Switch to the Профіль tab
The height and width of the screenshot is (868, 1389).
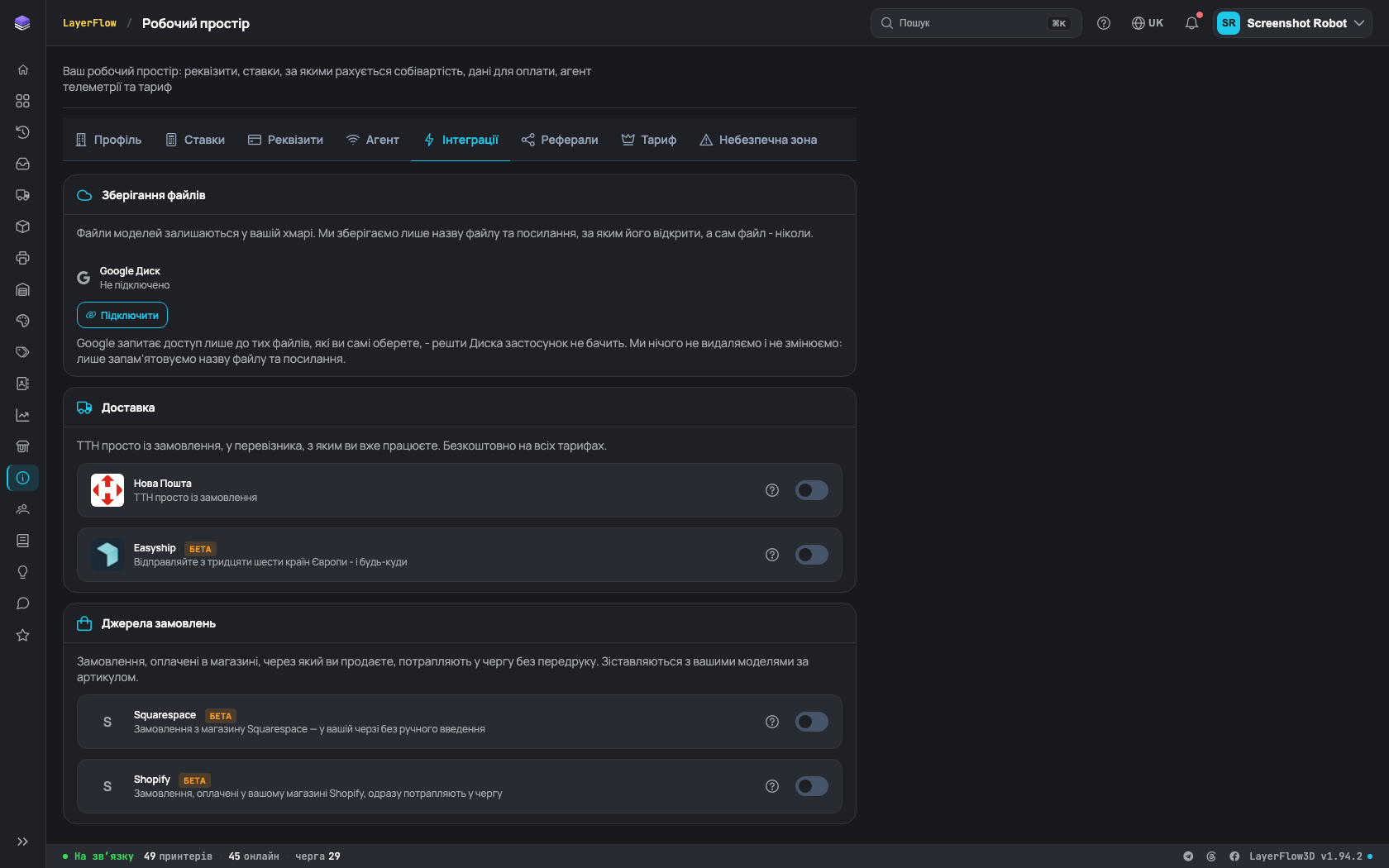pos(108,140)
